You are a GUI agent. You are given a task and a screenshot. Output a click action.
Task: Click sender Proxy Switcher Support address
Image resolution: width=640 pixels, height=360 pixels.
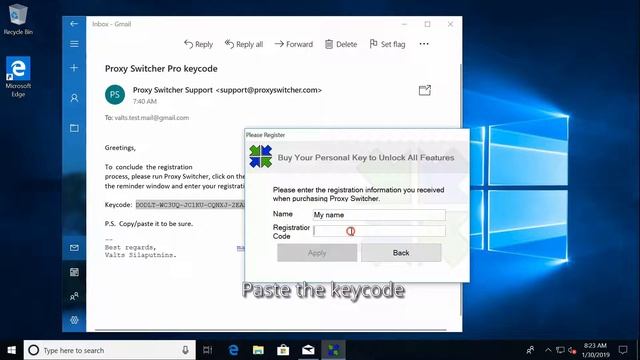click(227, 90)
